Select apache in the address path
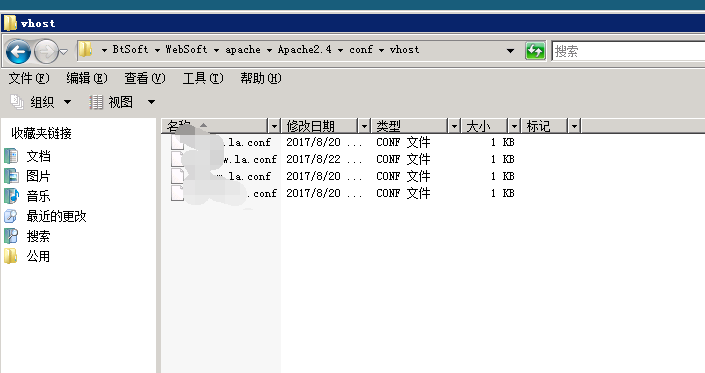The height and width of the screenshot is (373, 705). pyautogui.click(x=243, y=49)
